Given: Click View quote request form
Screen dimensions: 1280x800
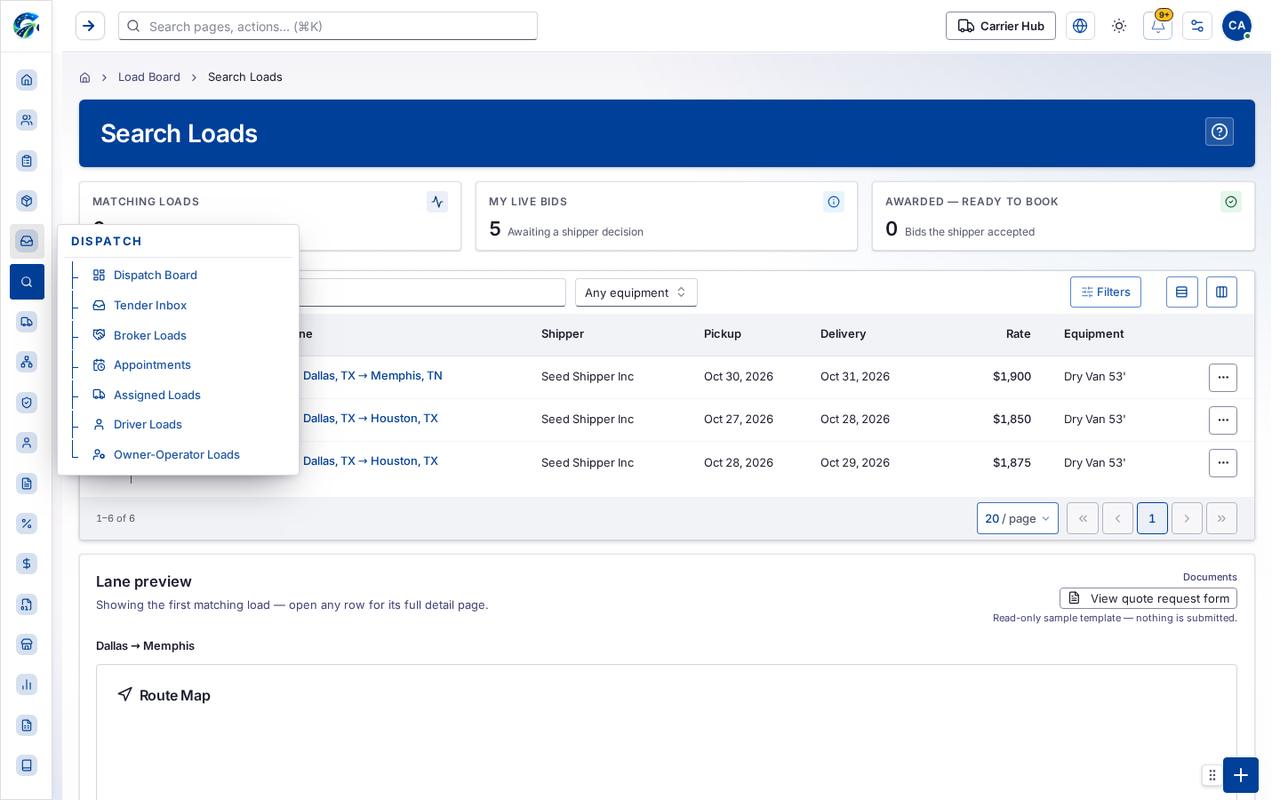Looking at the screenshot, I should 1149,598.
